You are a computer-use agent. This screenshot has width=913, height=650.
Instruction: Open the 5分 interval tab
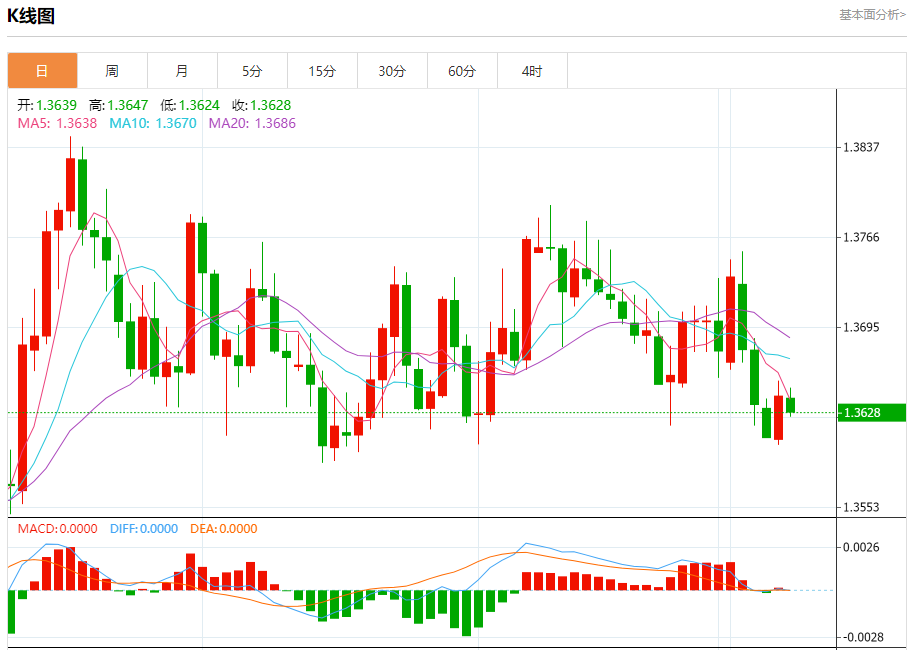click(x=252, y=71)
